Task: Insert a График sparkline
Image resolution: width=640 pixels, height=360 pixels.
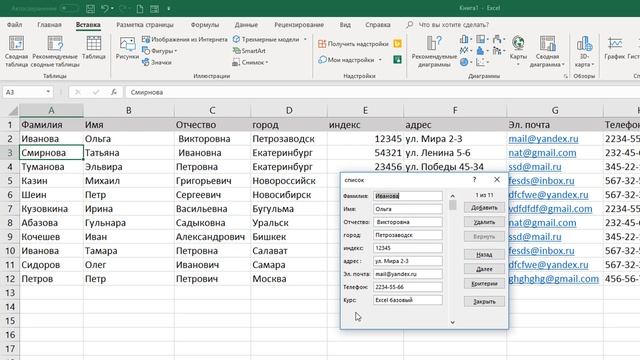Action: (615, 48)
